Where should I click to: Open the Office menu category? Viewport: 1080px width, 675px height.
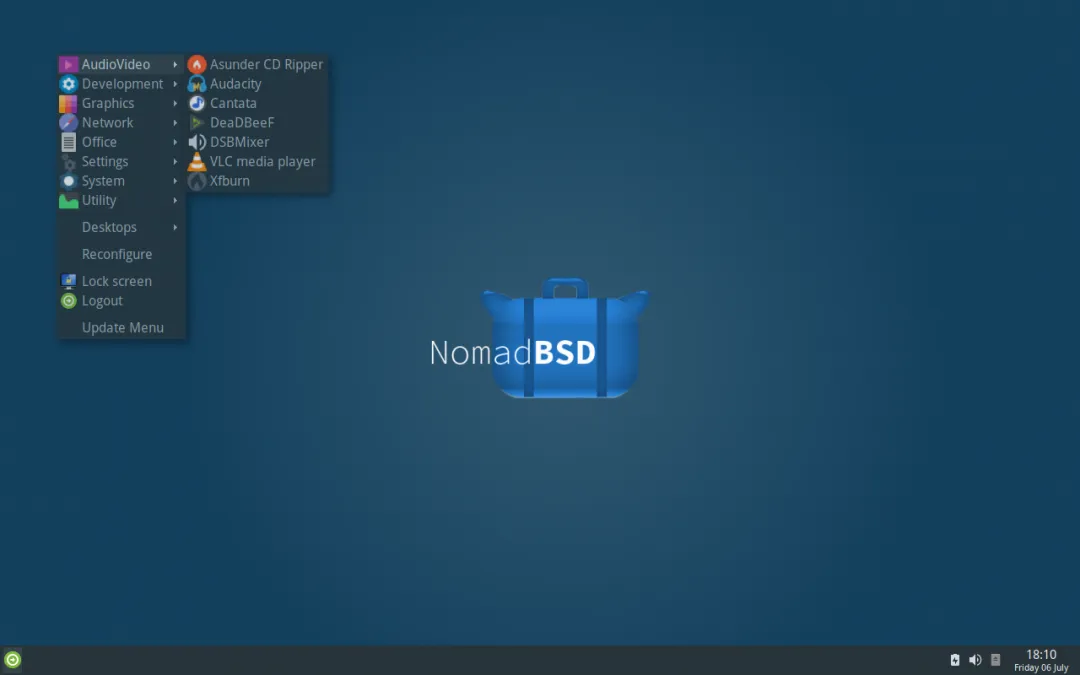point(121,142)
